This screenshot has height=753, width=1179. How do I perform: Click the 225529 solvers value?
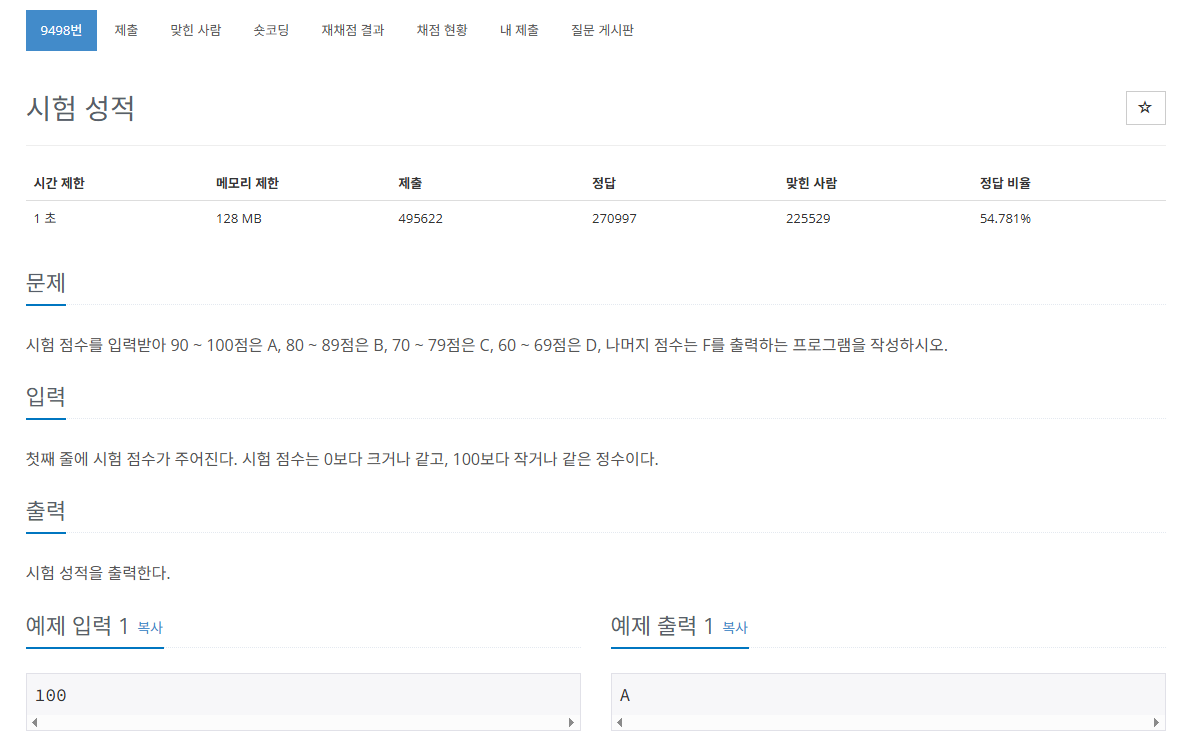click(808, 218)
